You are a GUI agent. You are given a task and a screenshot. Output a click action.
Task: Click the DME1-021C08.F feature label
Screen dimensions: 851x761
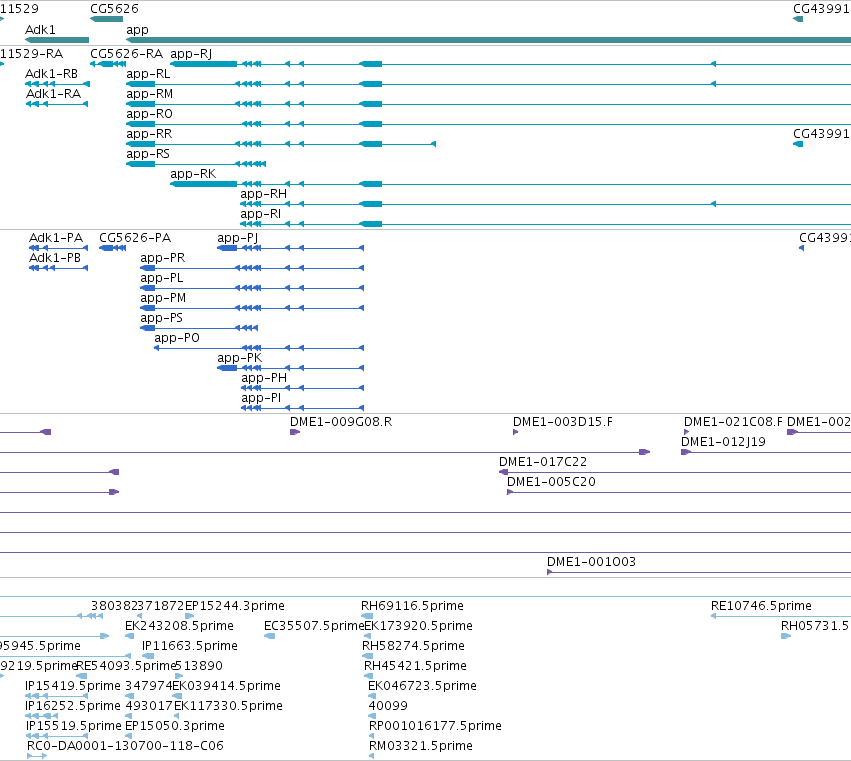(733, 422)
